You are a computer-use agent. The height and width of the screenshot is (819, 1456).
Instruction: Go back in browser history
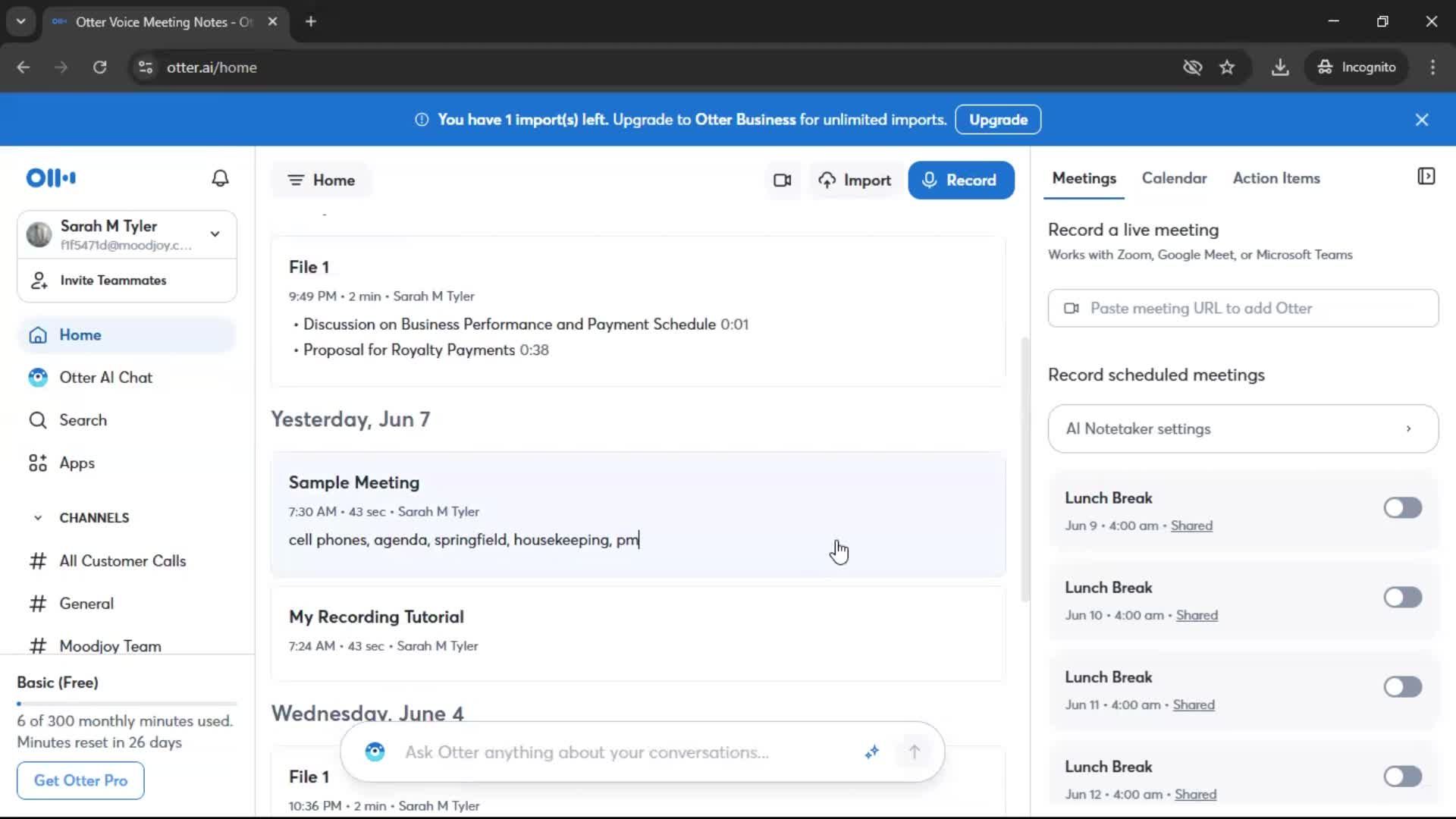click(24, 67)
